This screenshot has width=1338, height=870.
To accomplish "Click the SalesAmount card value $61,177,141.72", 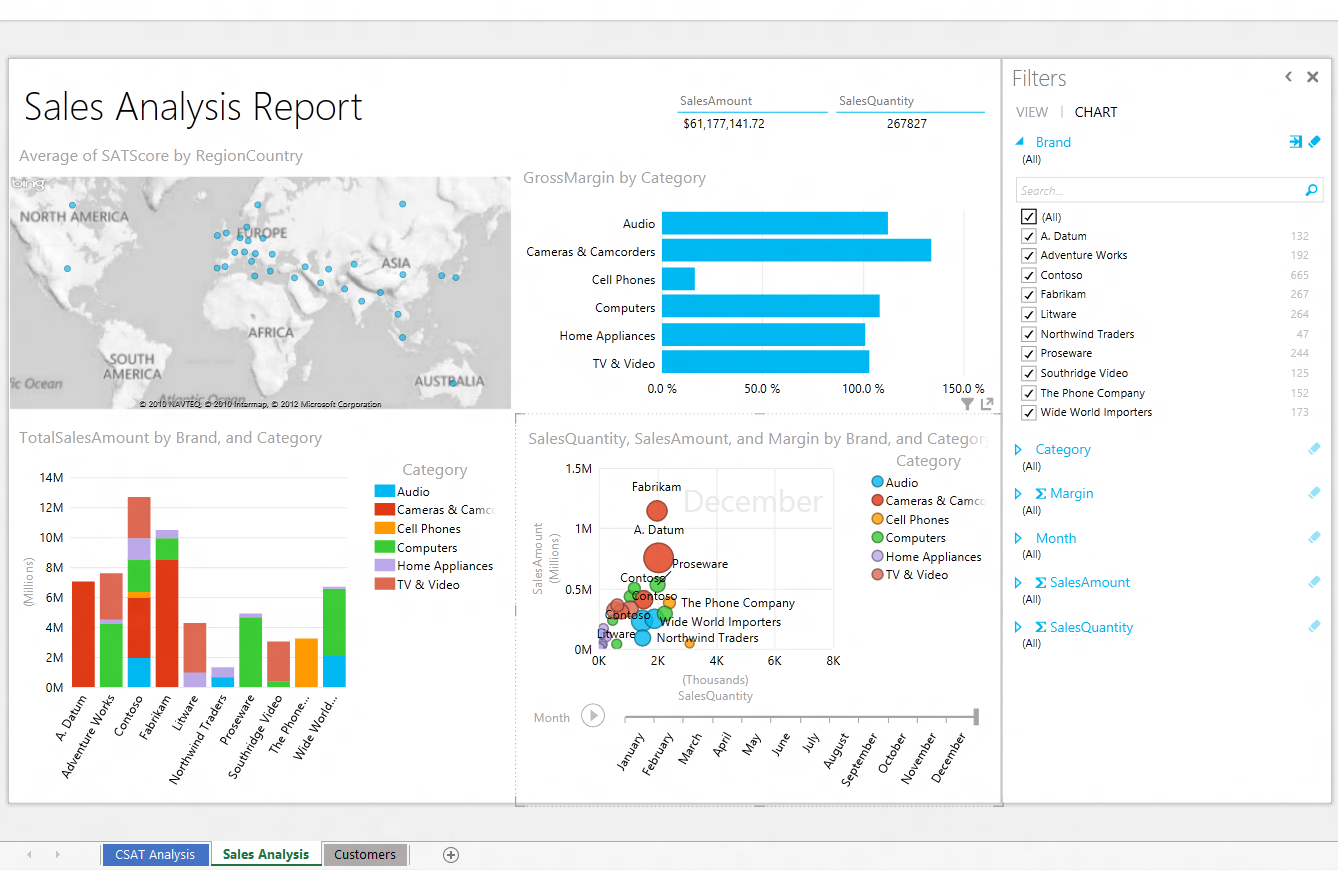I will 724,124.
